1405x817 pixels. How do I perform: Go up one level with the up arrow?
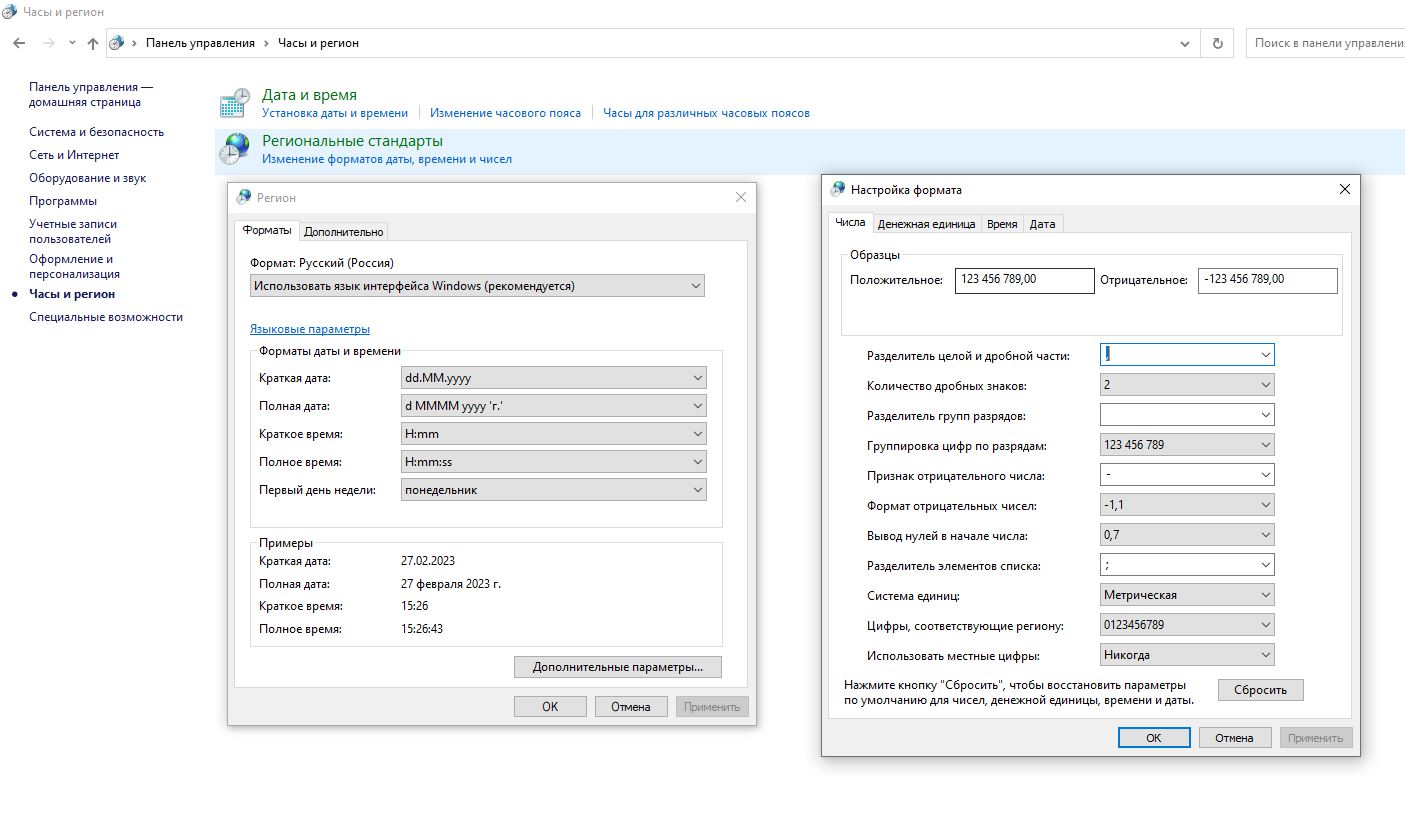93,43
